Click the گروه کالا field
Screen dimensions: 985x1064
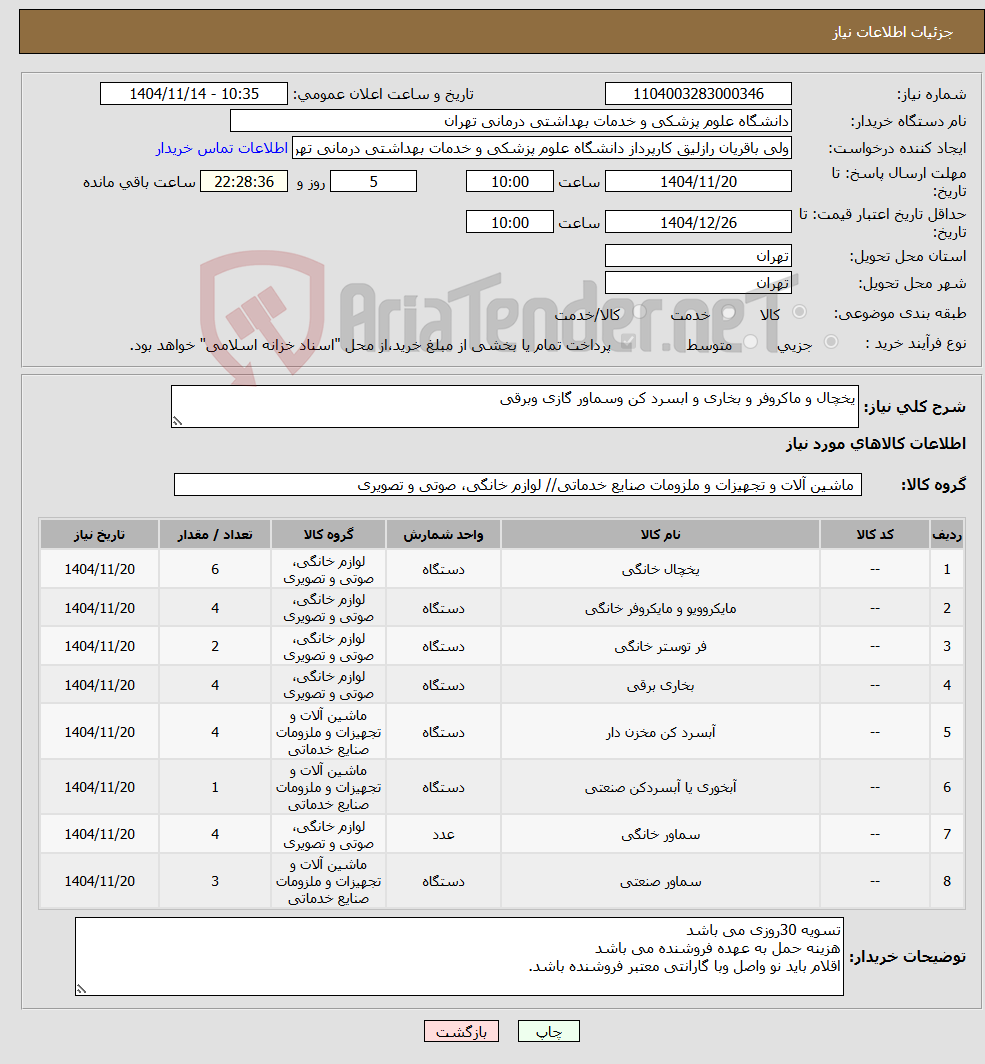point(518,484)
